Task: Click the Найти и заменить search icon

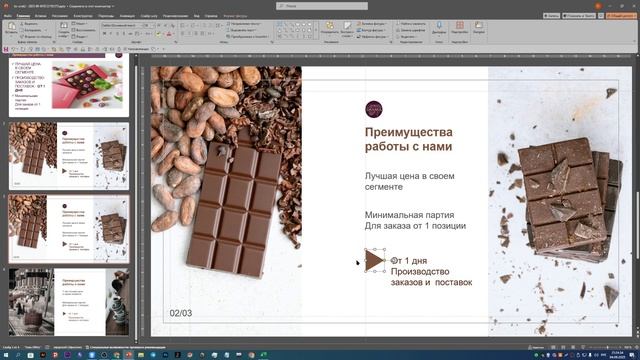Action: click(398, 24)
